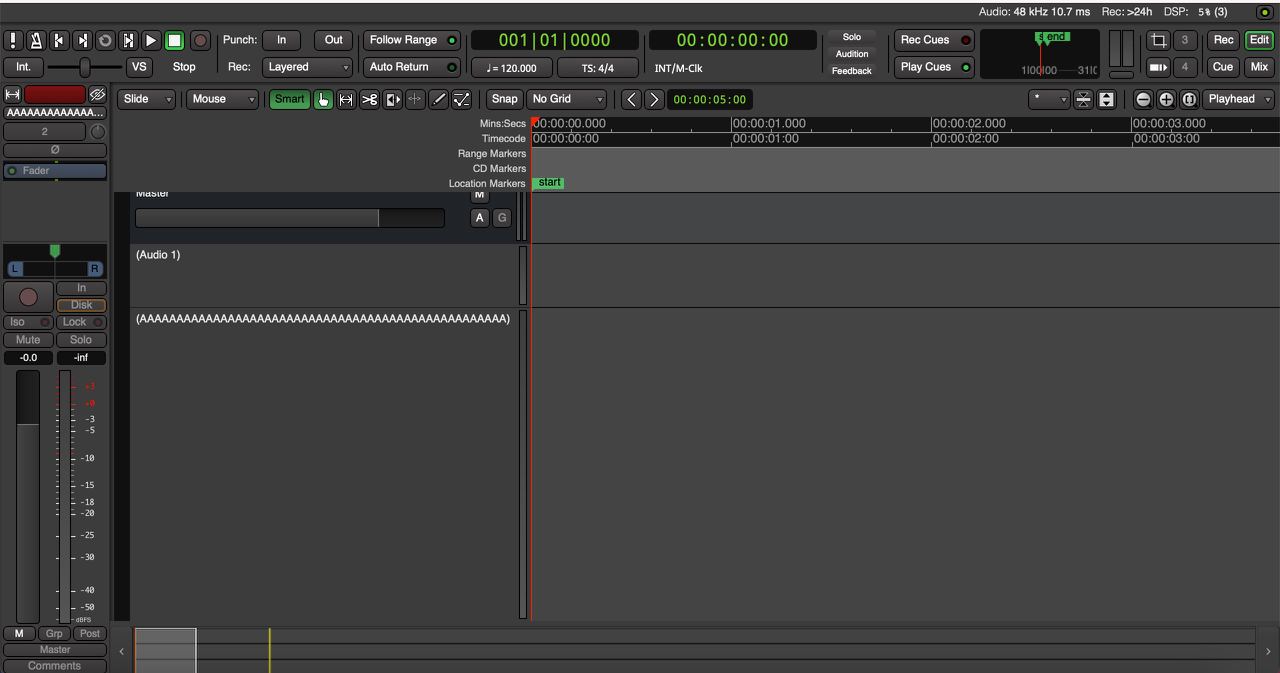Image resolution: width=1280 pixels, height=673 pixels.
Task: Toggle Smart mode off
Action: click(x=289, y=100)
